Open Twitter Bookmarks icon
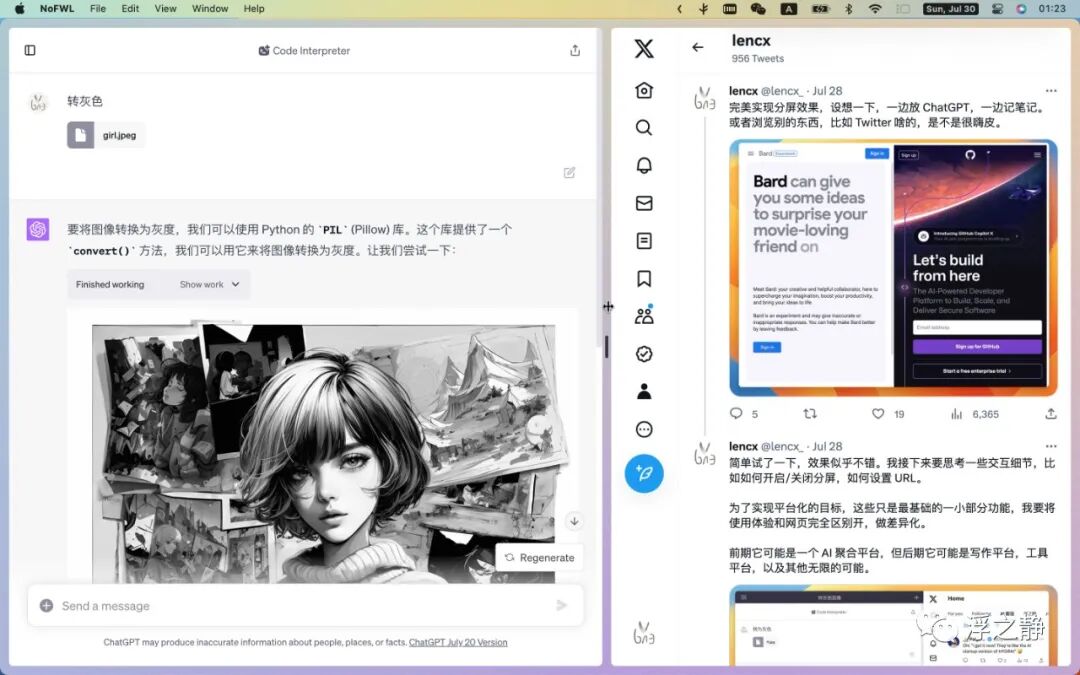Screen dimensions: 1080x675 click(x=644, y=278)
